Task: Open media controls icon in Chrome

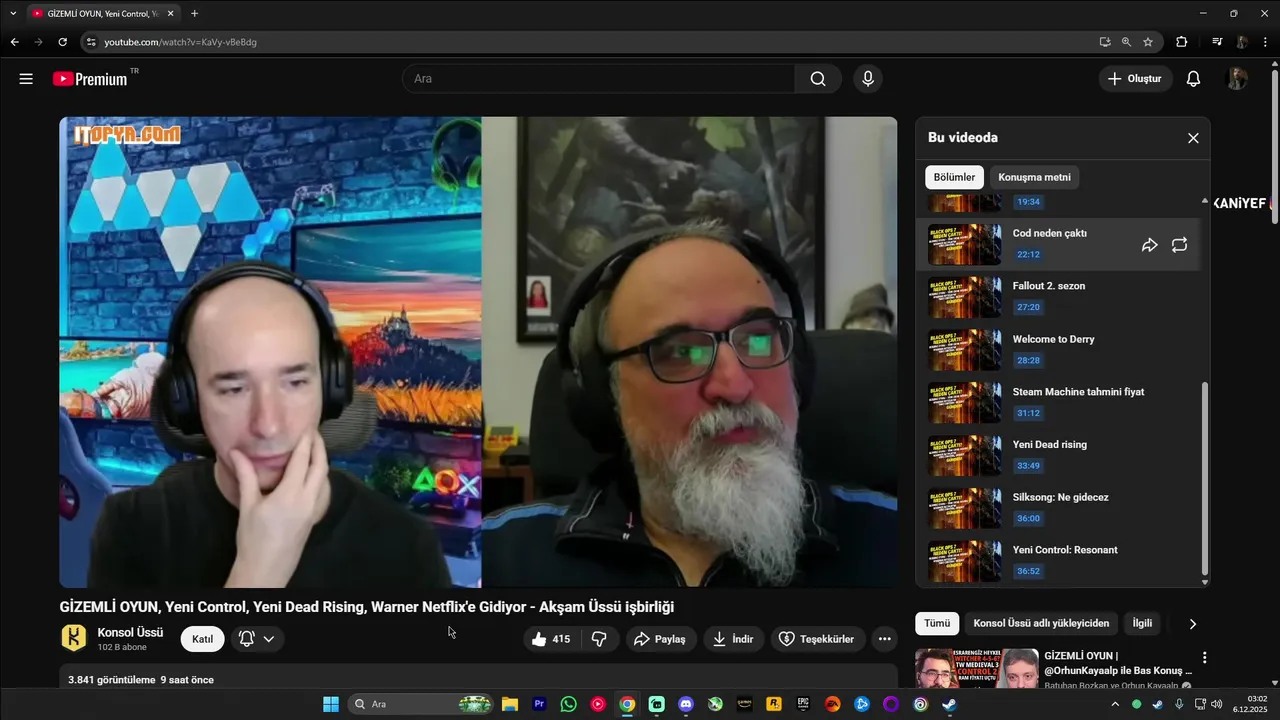Action: click(x=1217, y=42)
